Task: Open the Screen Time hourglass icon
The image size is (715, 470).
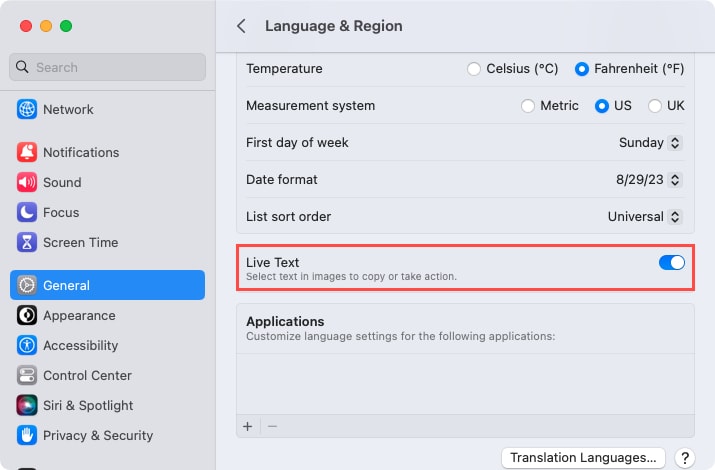Action: [27, 243]
